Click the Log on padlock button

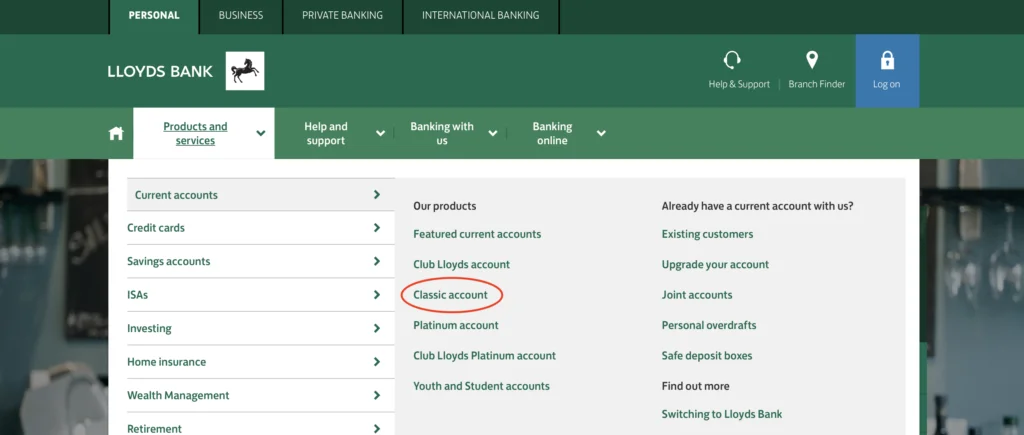[887, 71]
